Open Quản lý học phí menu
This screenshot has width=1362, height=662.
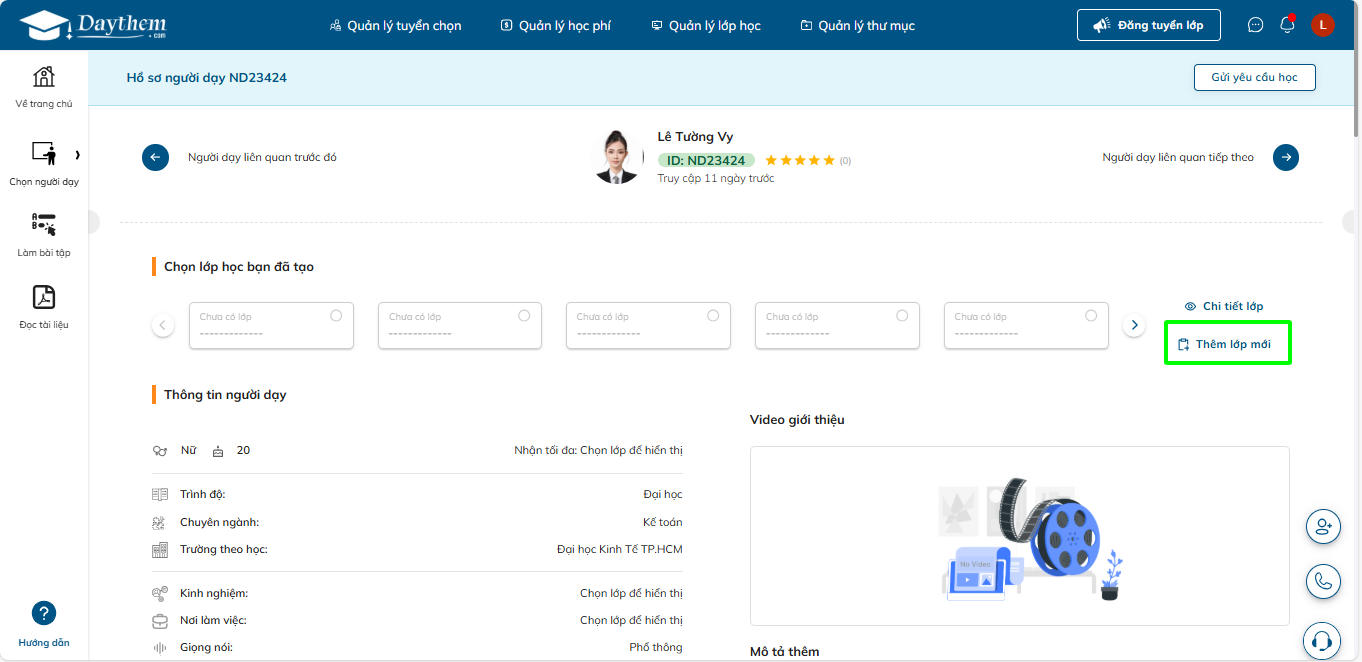(556, 25)
